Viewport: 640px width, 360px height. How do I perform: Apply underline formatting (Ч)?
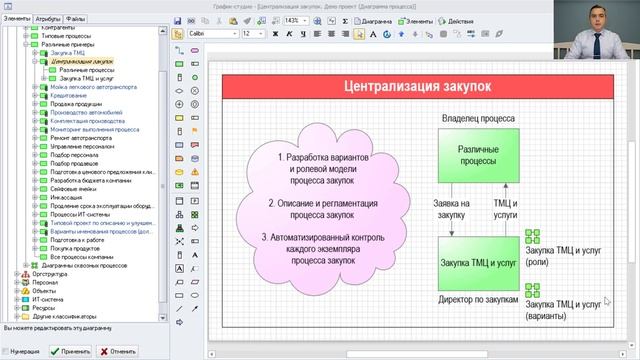303,34
